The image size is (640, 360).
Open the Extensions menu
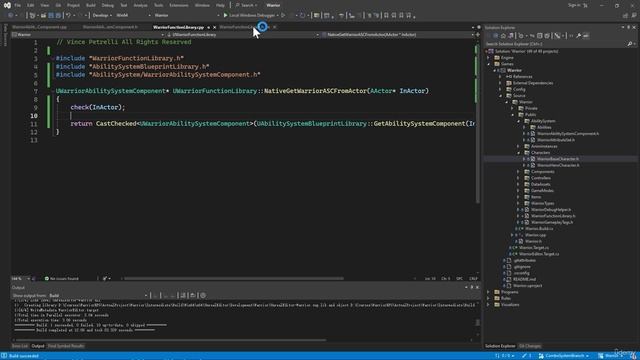pos(179,5)
